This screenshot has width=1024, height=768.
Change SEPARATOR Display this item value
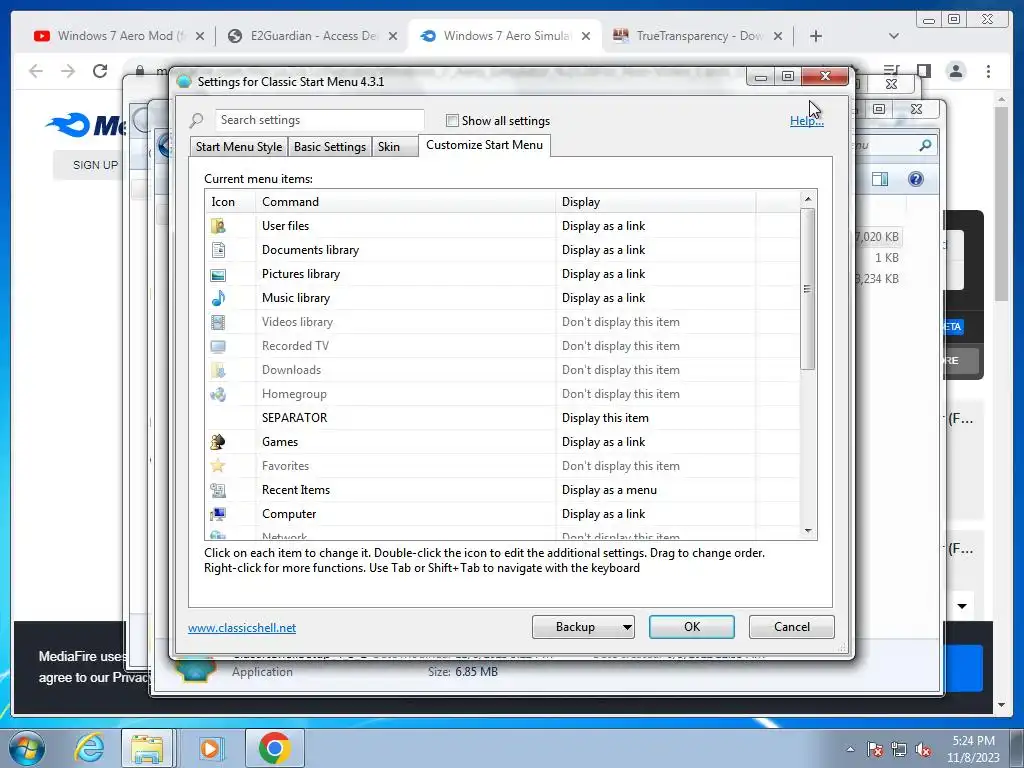(605, 418)
